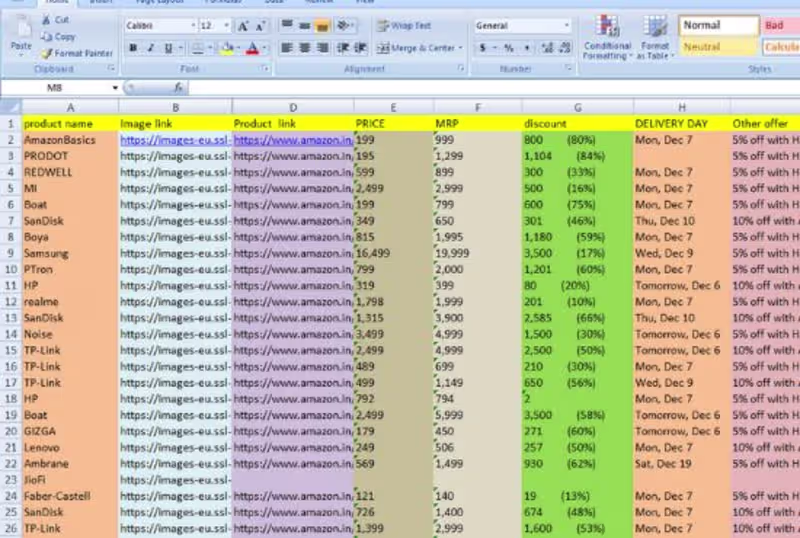The height and width of the screenshot is (538, 800).
Task: Apply the yellow fill color bucket
Action: pos(227,48)
